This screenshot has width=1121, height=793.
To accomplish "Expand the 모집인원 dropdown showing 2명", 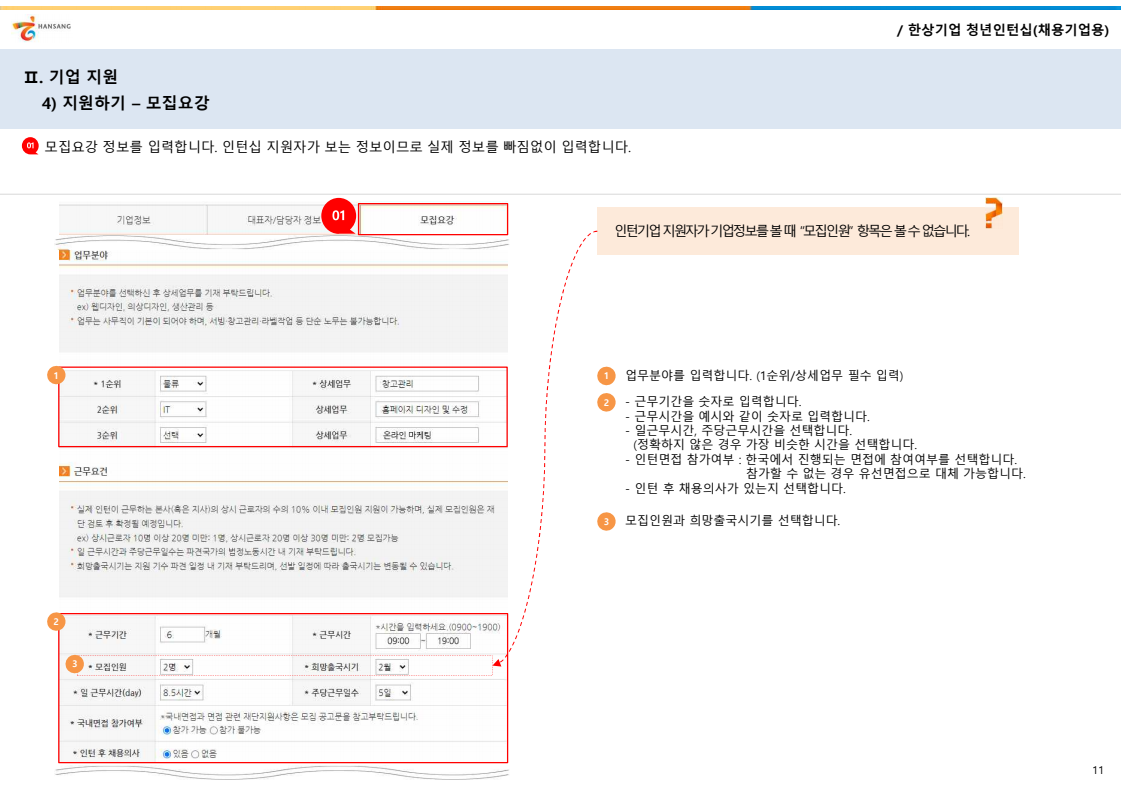I will (176, 666).
